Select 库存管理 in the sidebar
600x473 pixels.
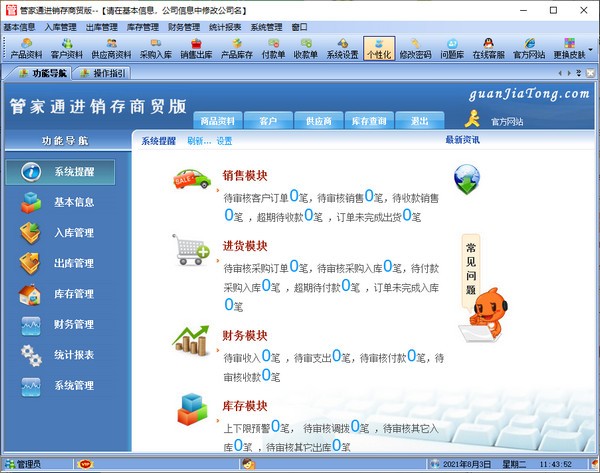pos(60,294)
